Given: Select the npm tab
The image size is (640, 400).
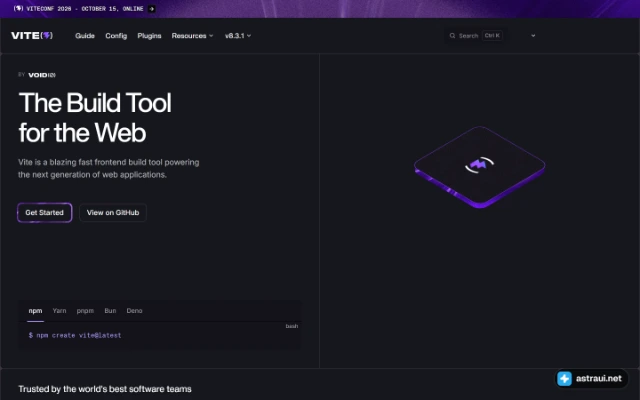Looking at the screenshot, I should coord(35,311).
